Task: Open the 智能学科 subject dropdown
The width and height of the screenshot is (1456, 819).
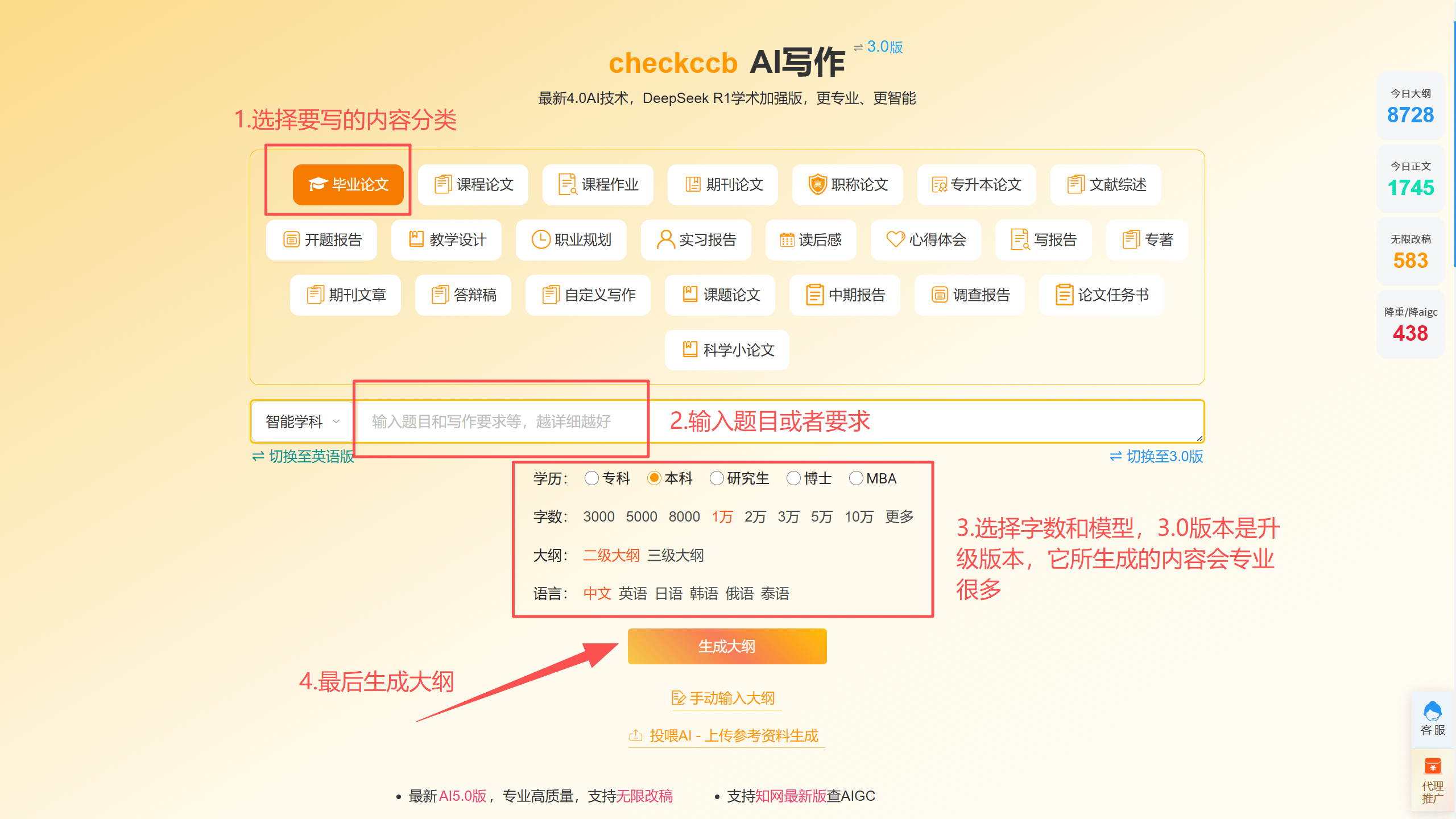Action: pyautogui.click(x=302, y=421)
